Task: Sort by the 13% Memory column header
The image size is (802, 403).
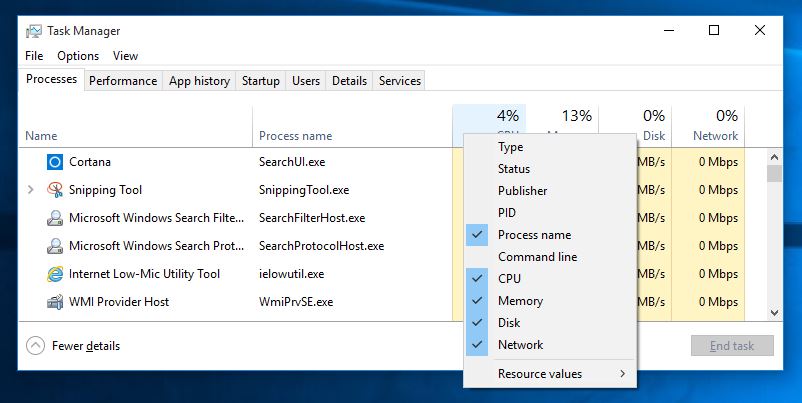Action: 563,119
